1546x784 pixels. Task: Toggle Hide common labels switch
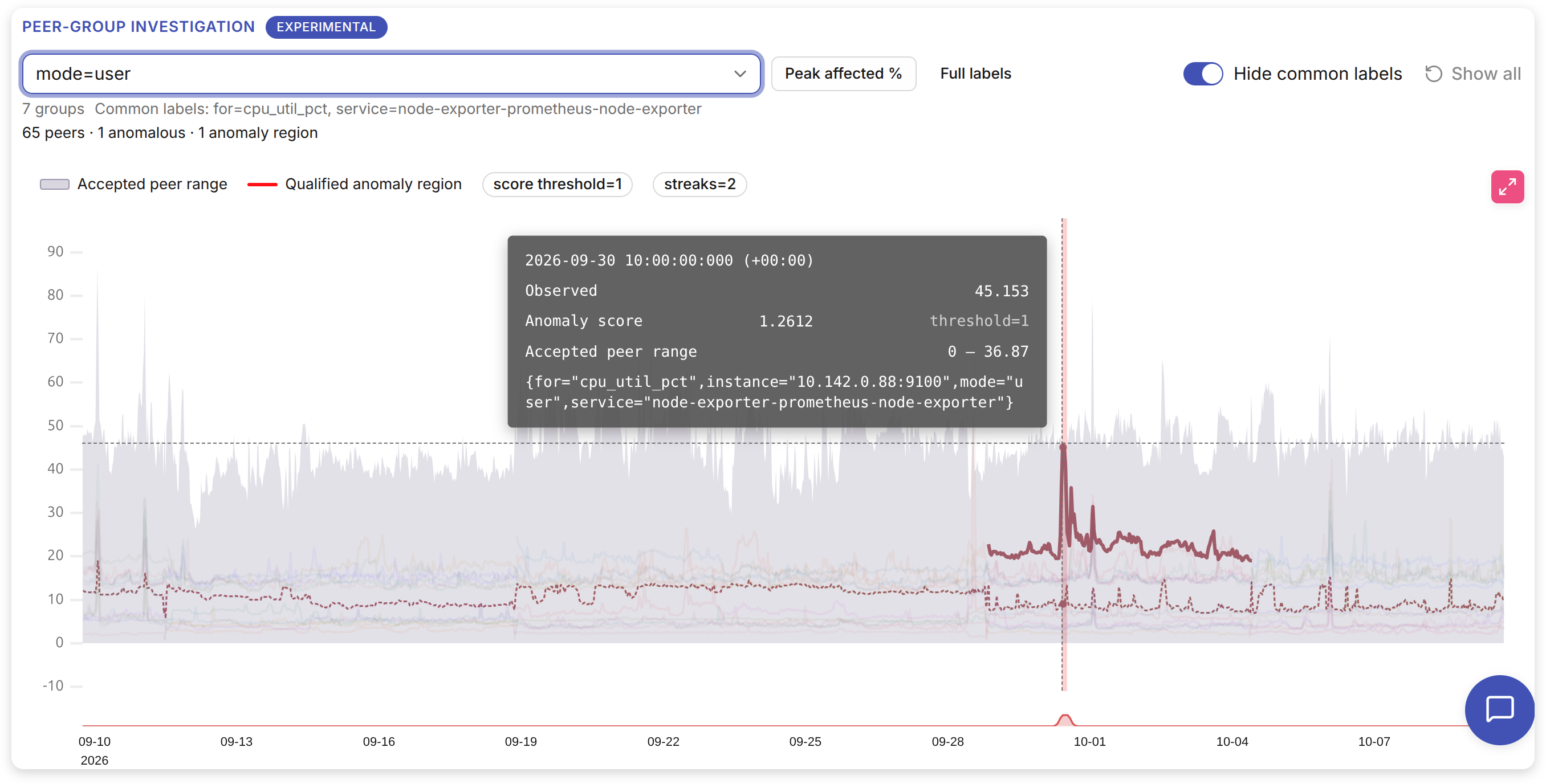1203,73
